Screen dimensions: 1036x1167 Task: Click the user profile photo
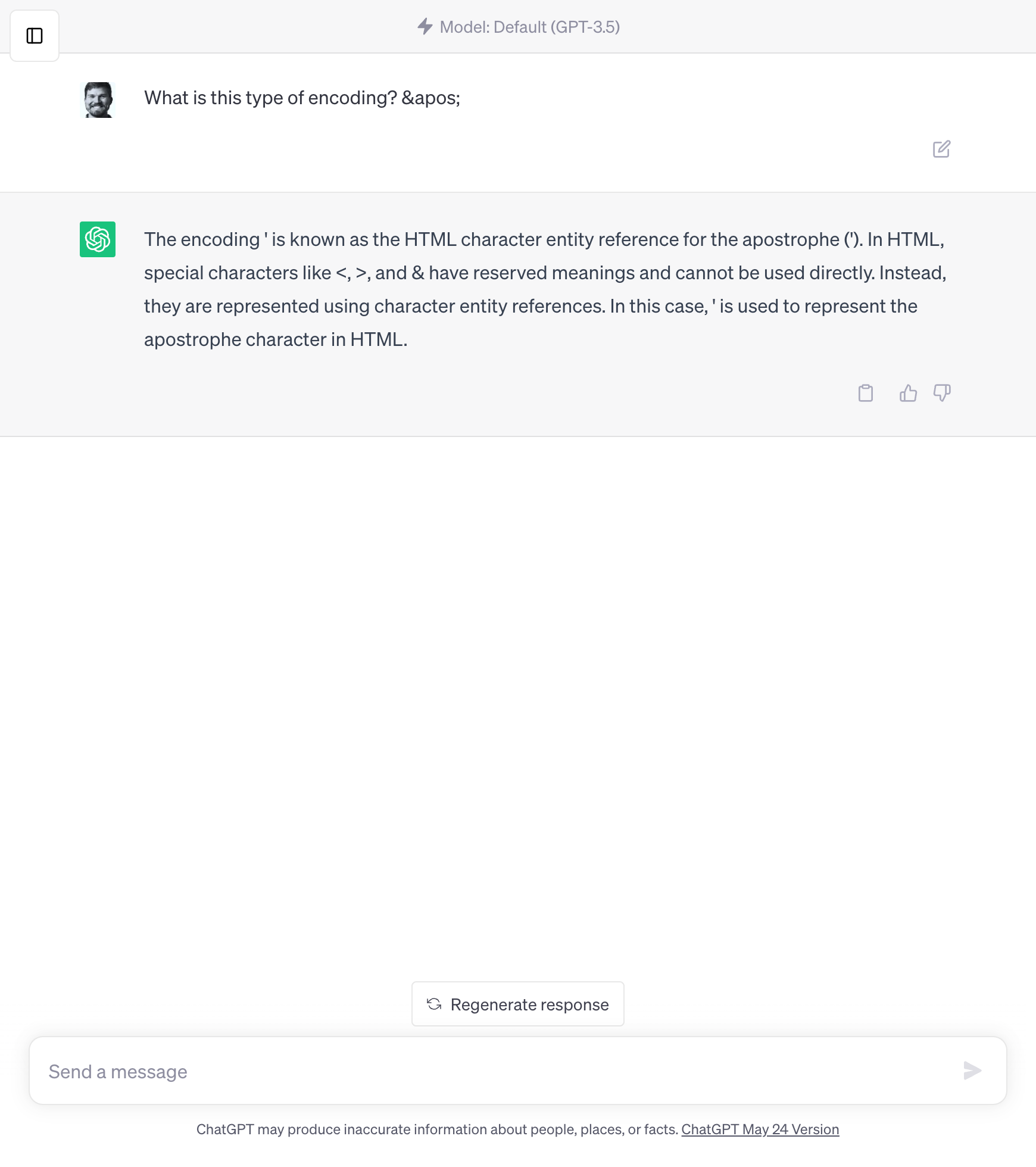[x=98, y=100]
